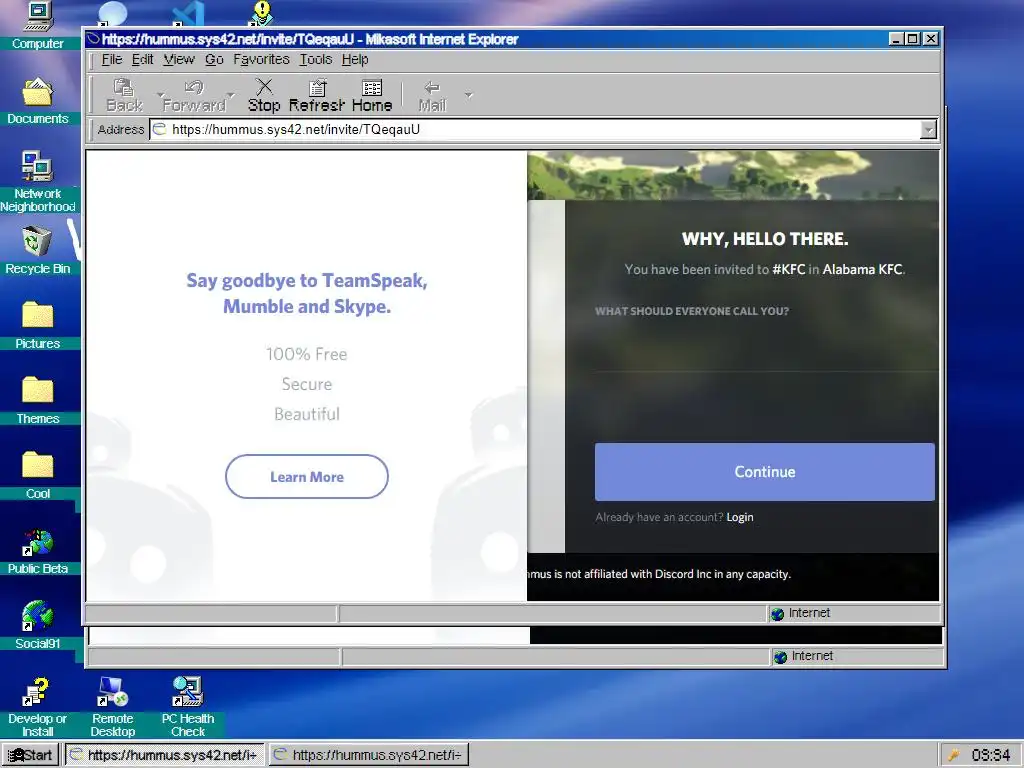Image resolution: width=1024 pixels, height=768 pixels.
Task: Open the Pictures folder icon
Action: point(38,325)
